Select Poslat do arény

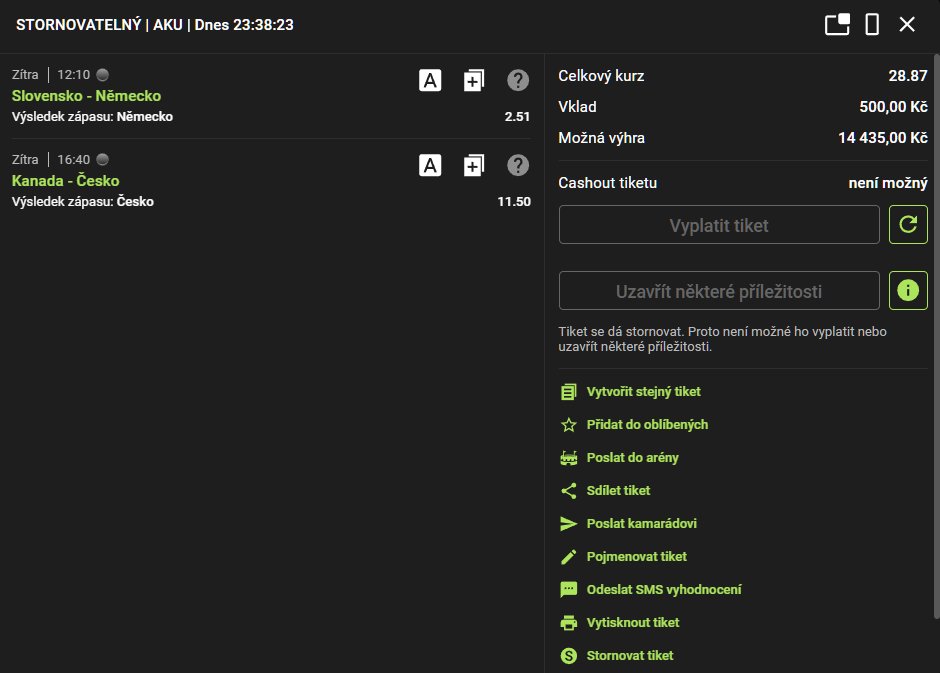[x=632, y=458]
